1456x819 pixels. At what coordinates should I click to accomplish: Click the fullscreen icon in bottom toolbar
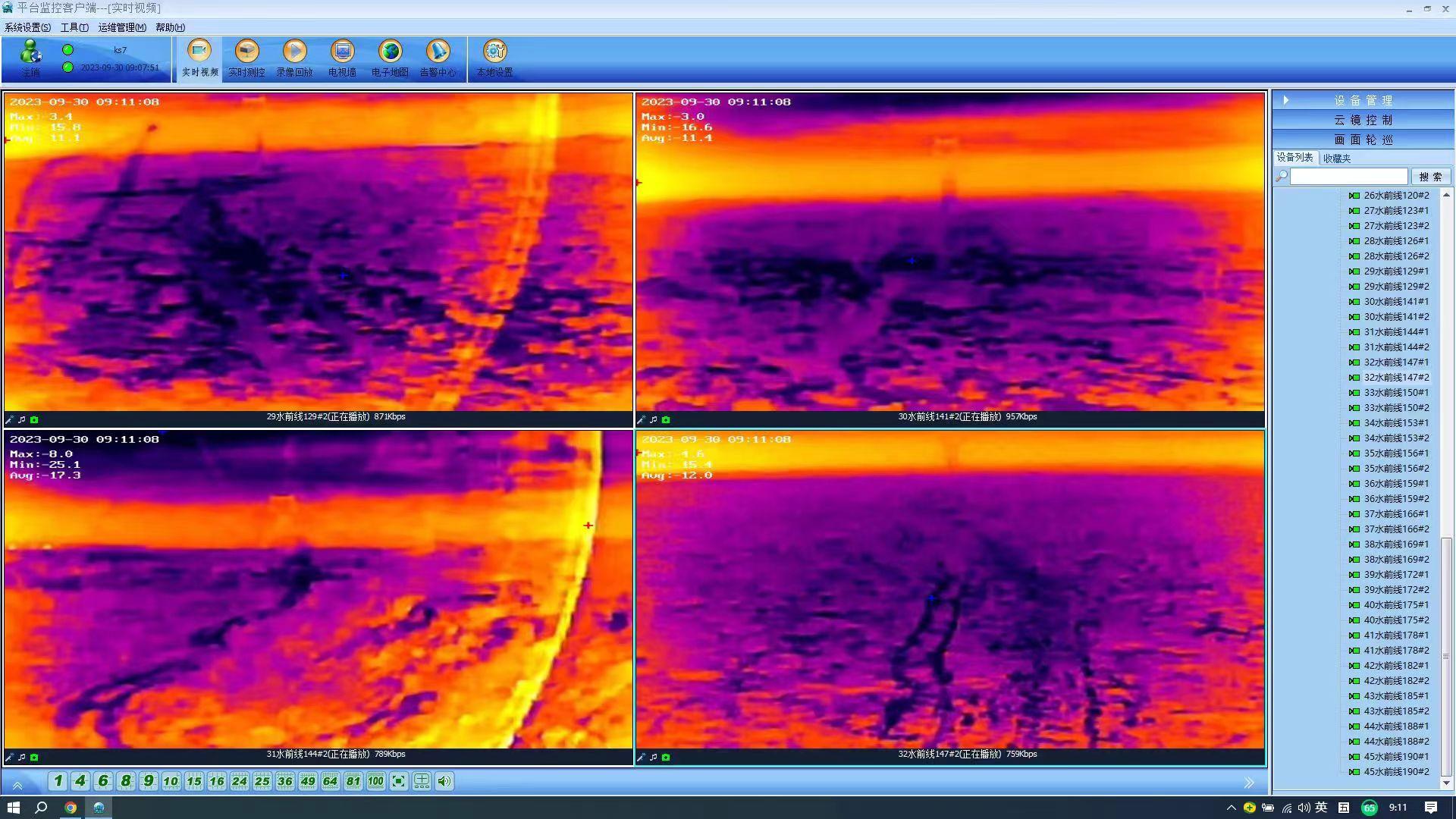(x=399, y=781)
